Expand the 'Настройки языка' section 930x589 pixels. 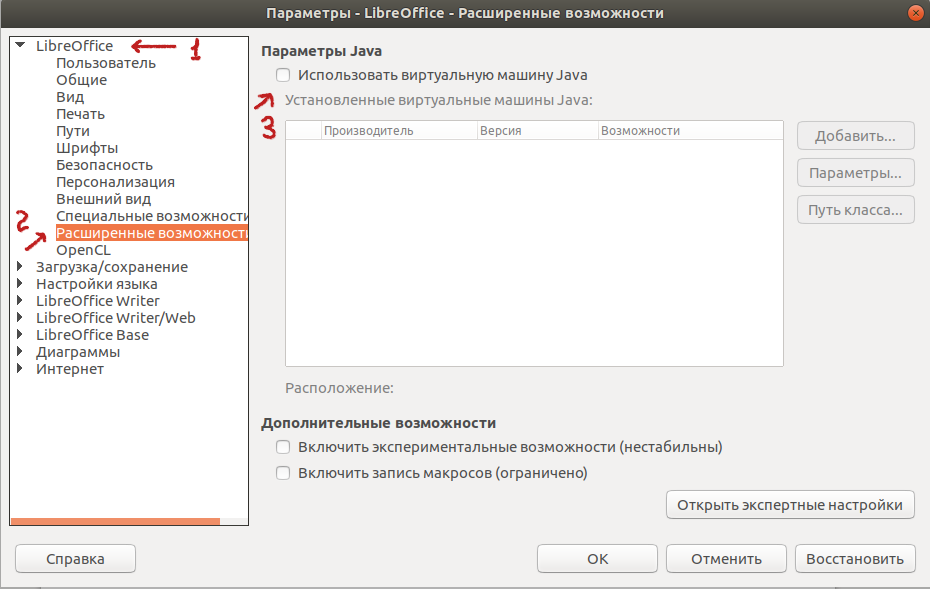(x=18, y=283)
